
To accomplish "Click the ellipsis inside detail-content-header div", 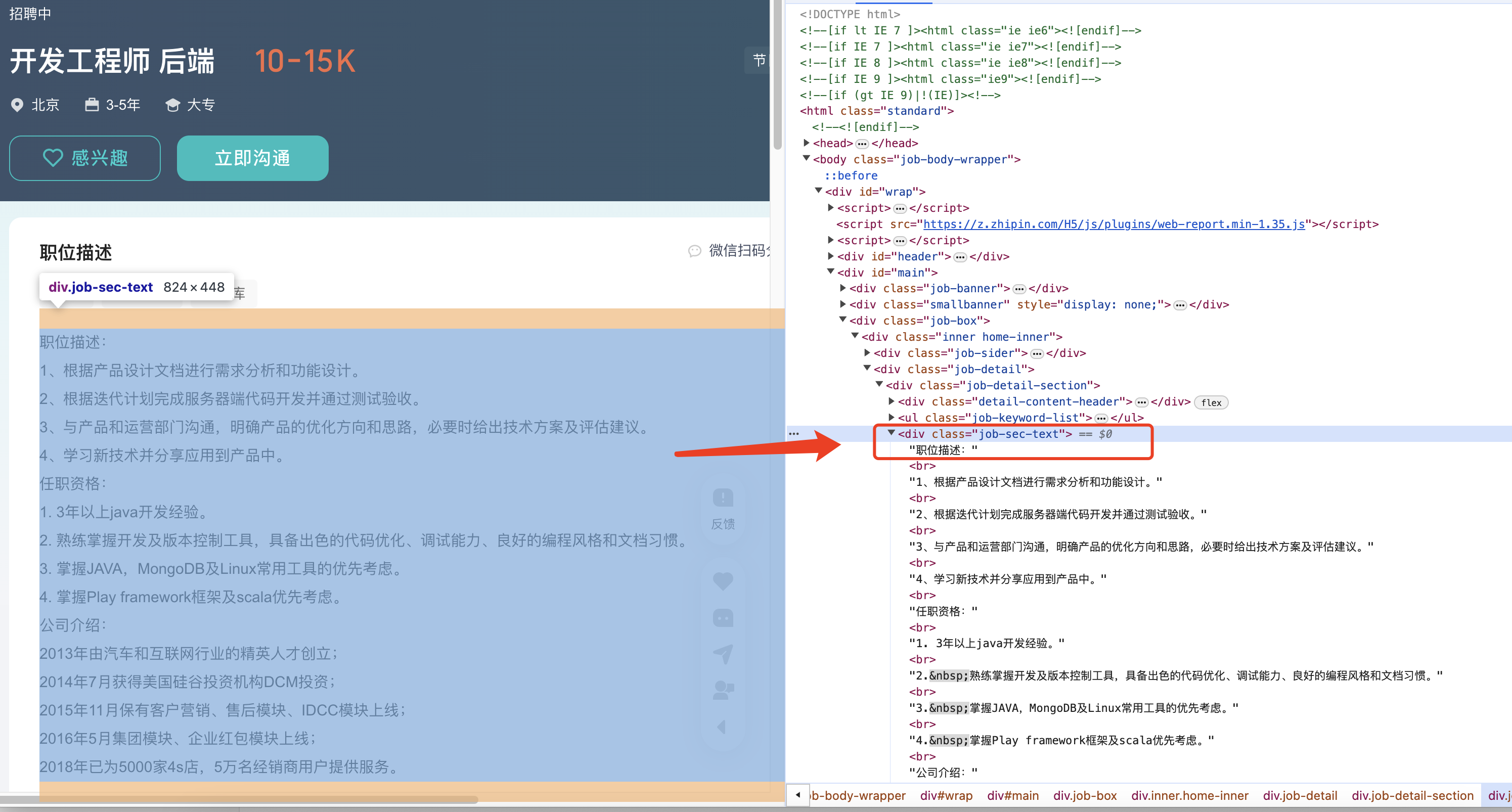I will pyautogui.click(x=1141, y=402).
